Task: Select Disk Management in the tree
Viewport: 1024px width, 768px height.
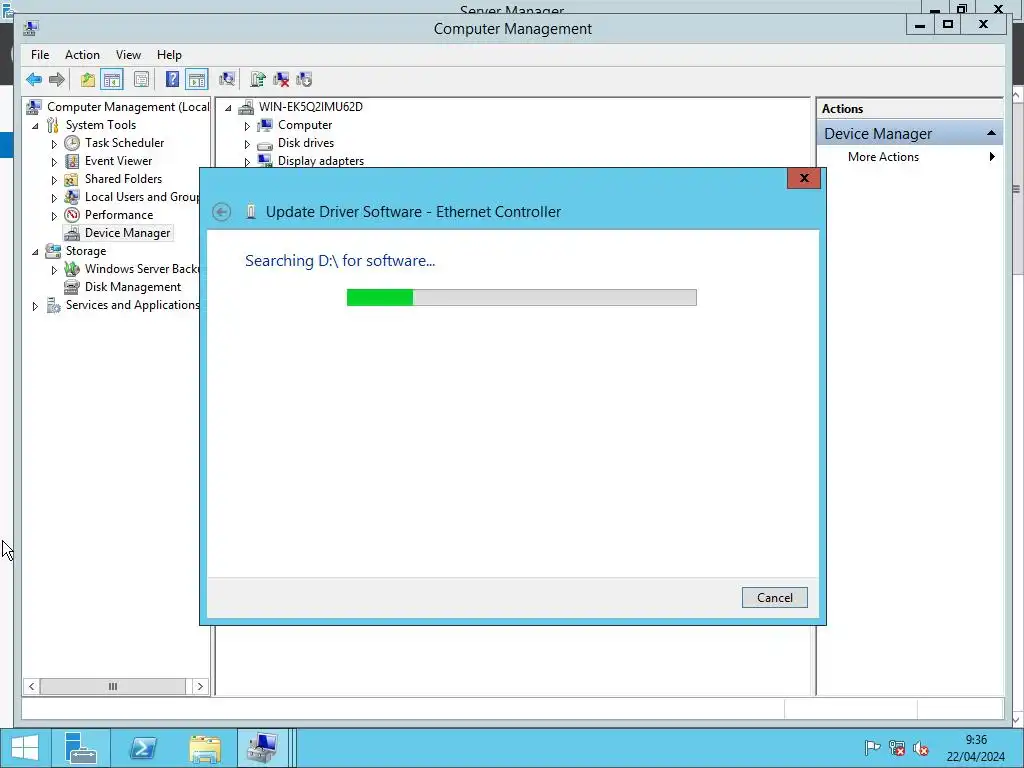Action: click(x=133, y=287)
